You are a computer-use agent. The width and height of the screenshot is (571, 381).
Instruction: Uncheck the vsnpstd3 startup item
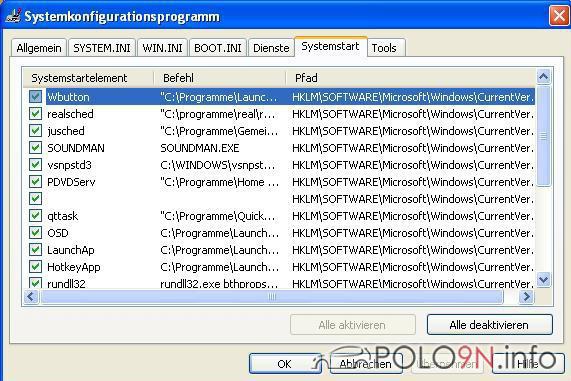point(35,165)
